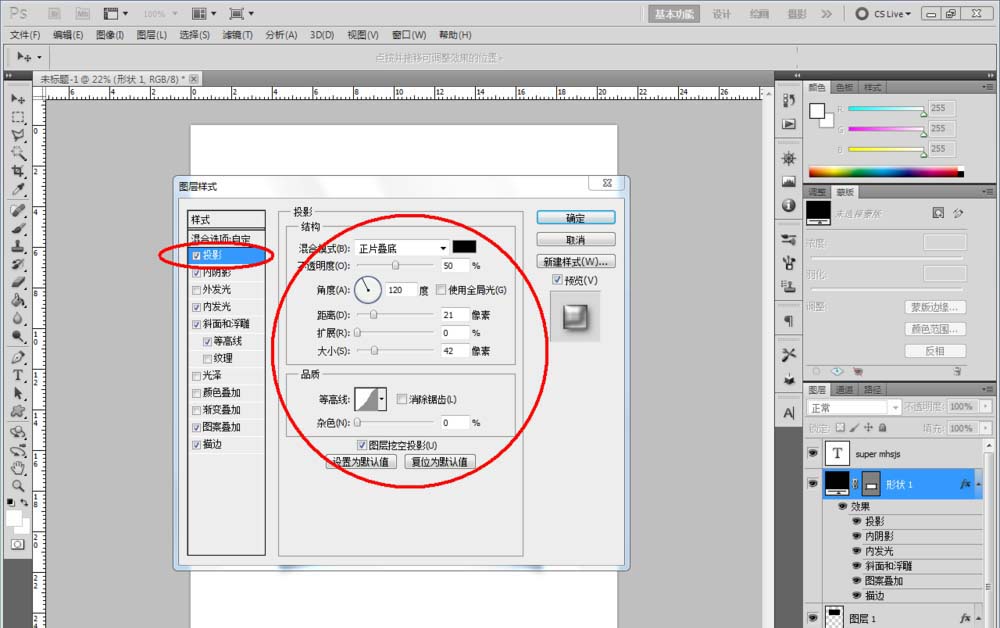
Task: Select the Horizontal Type tool
Action: [x=18, y=376]
